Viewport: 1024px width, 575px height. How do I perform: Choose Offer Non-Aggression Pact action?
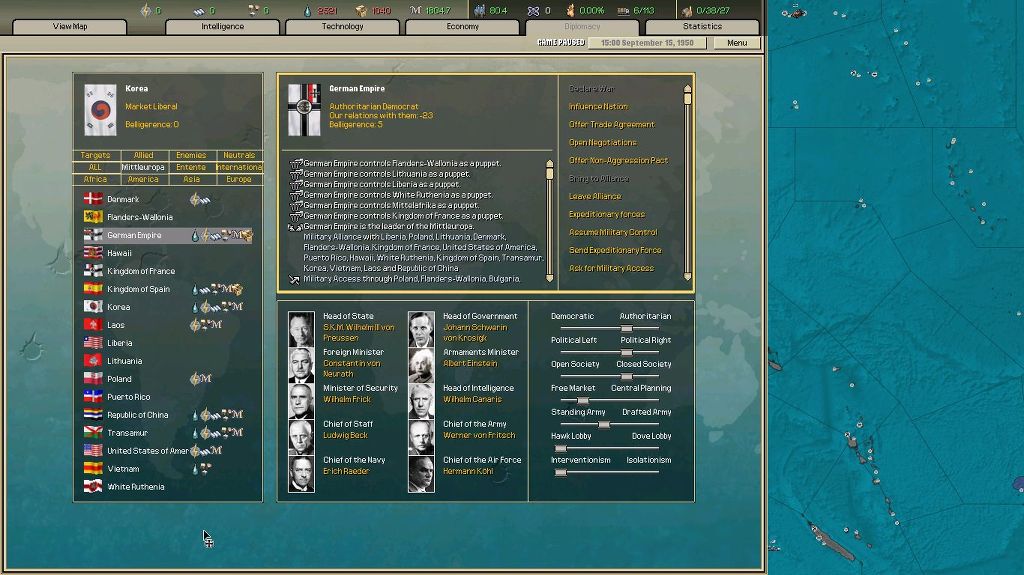point(618,160)
